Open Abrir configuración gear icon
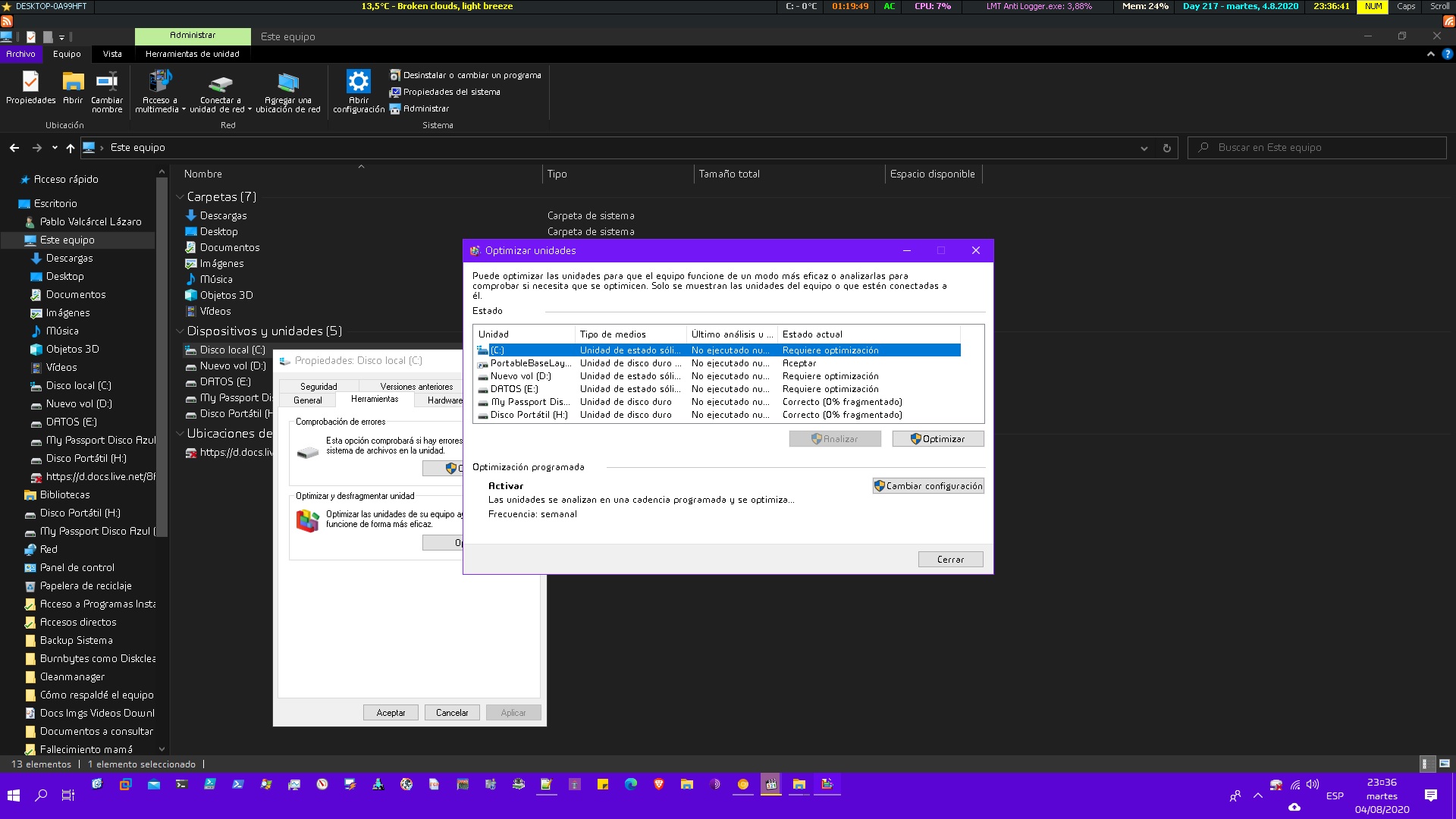Image resolution: width=1456 pixels, height=819 pixels. pyautogui.click(x=358, y=82)
